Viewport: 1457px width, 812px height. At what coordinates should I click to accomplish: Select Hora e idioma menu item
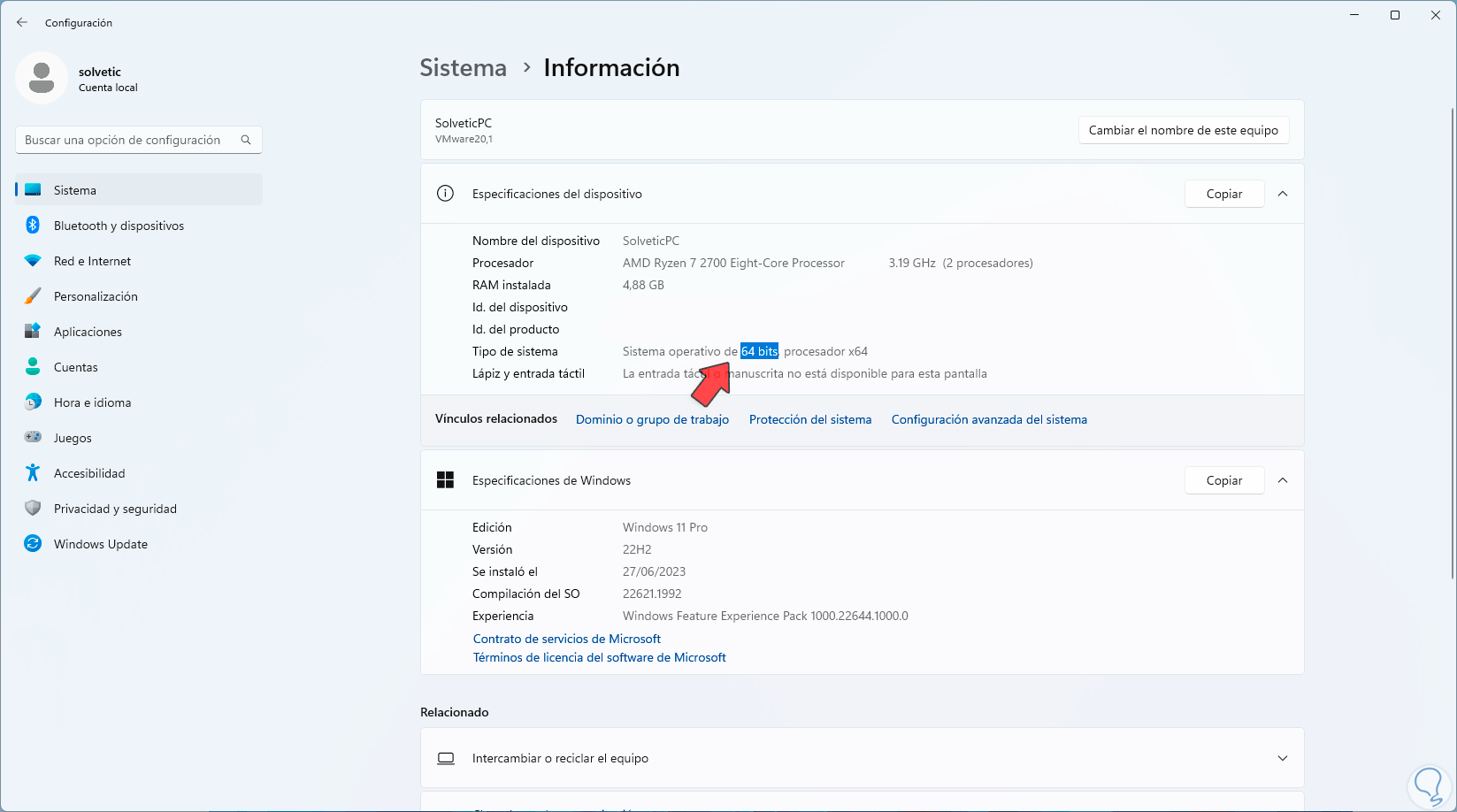point(92,402)
